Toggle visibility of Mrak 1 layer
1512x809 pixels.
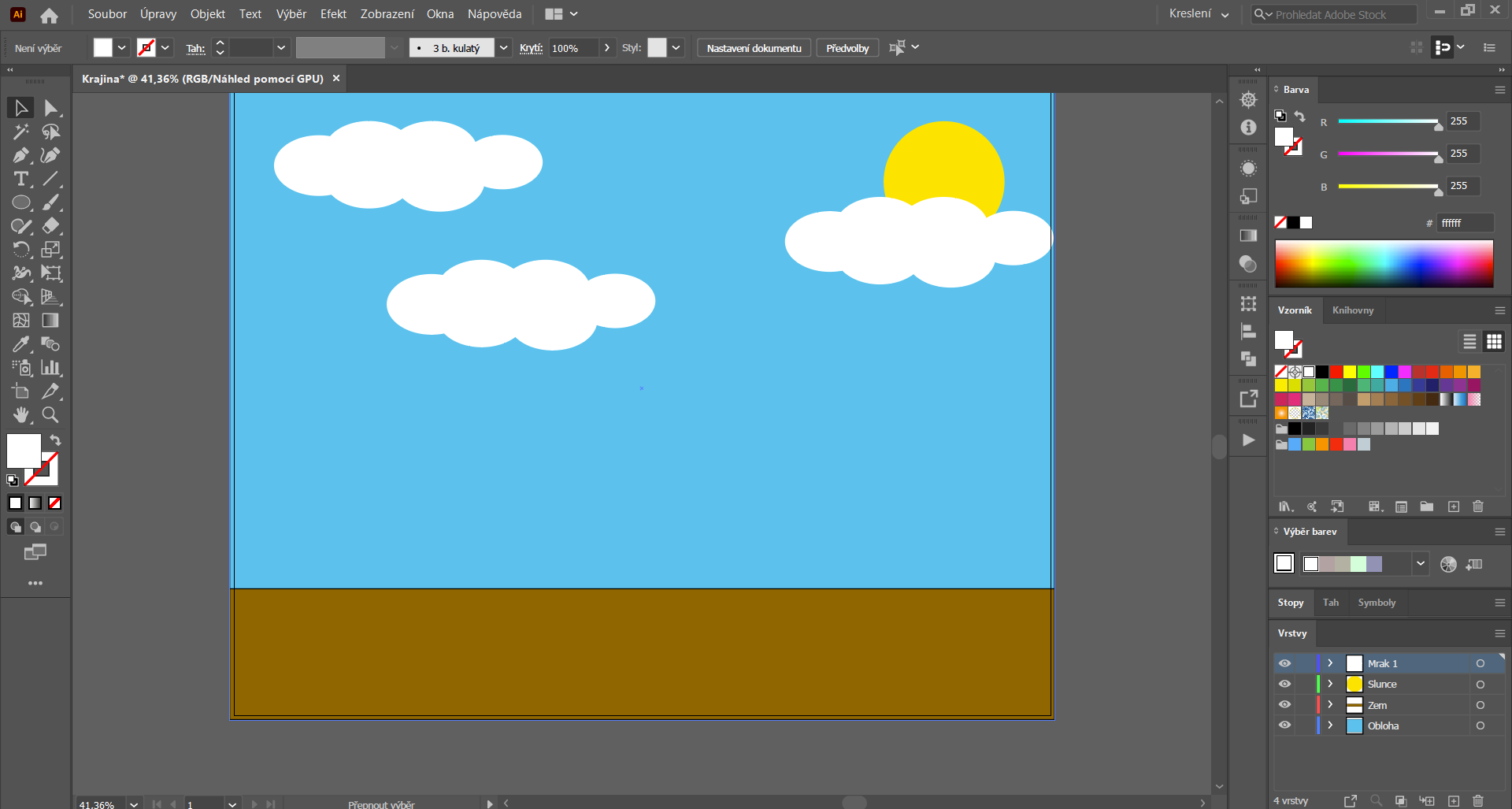pos(1284,663)
